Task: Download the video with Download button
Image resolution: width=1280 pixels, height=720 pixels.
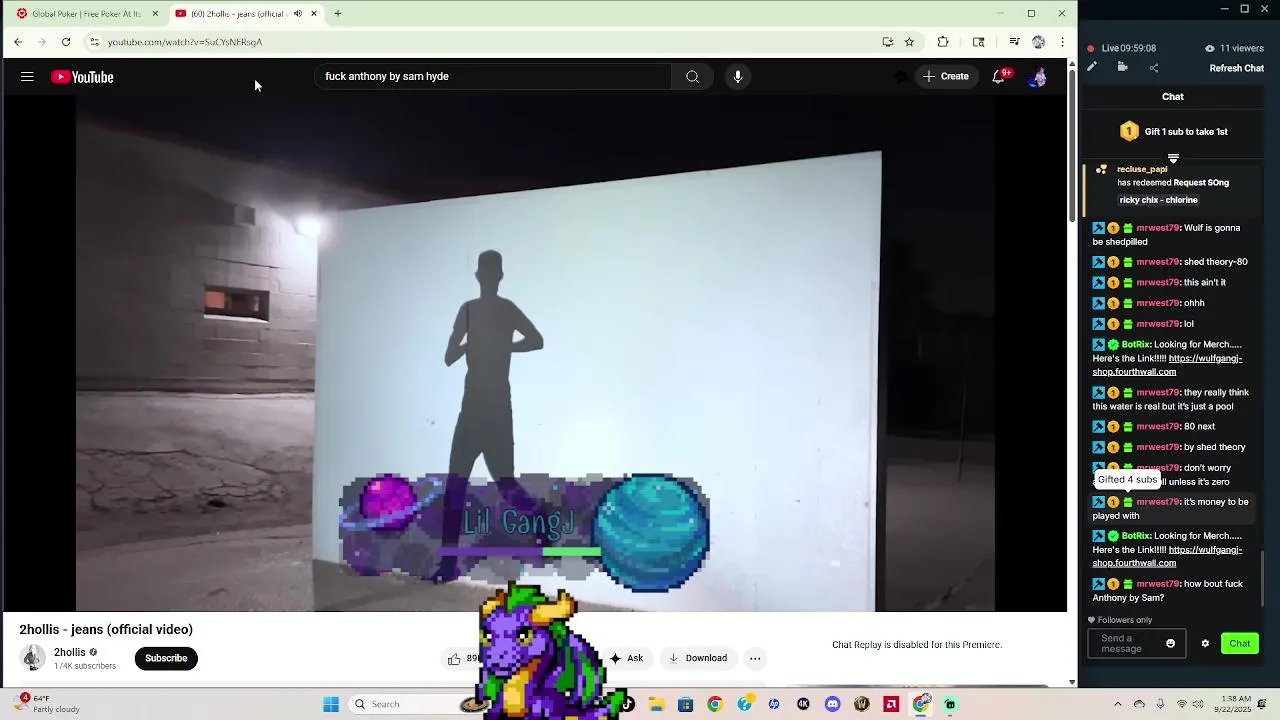Action: [x=698, y=658]
